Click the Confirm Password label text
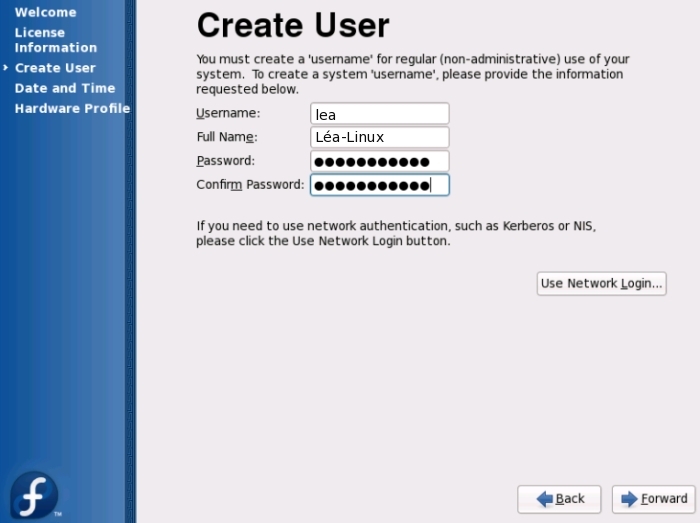The image size is (700, 523). click(250, 185)
